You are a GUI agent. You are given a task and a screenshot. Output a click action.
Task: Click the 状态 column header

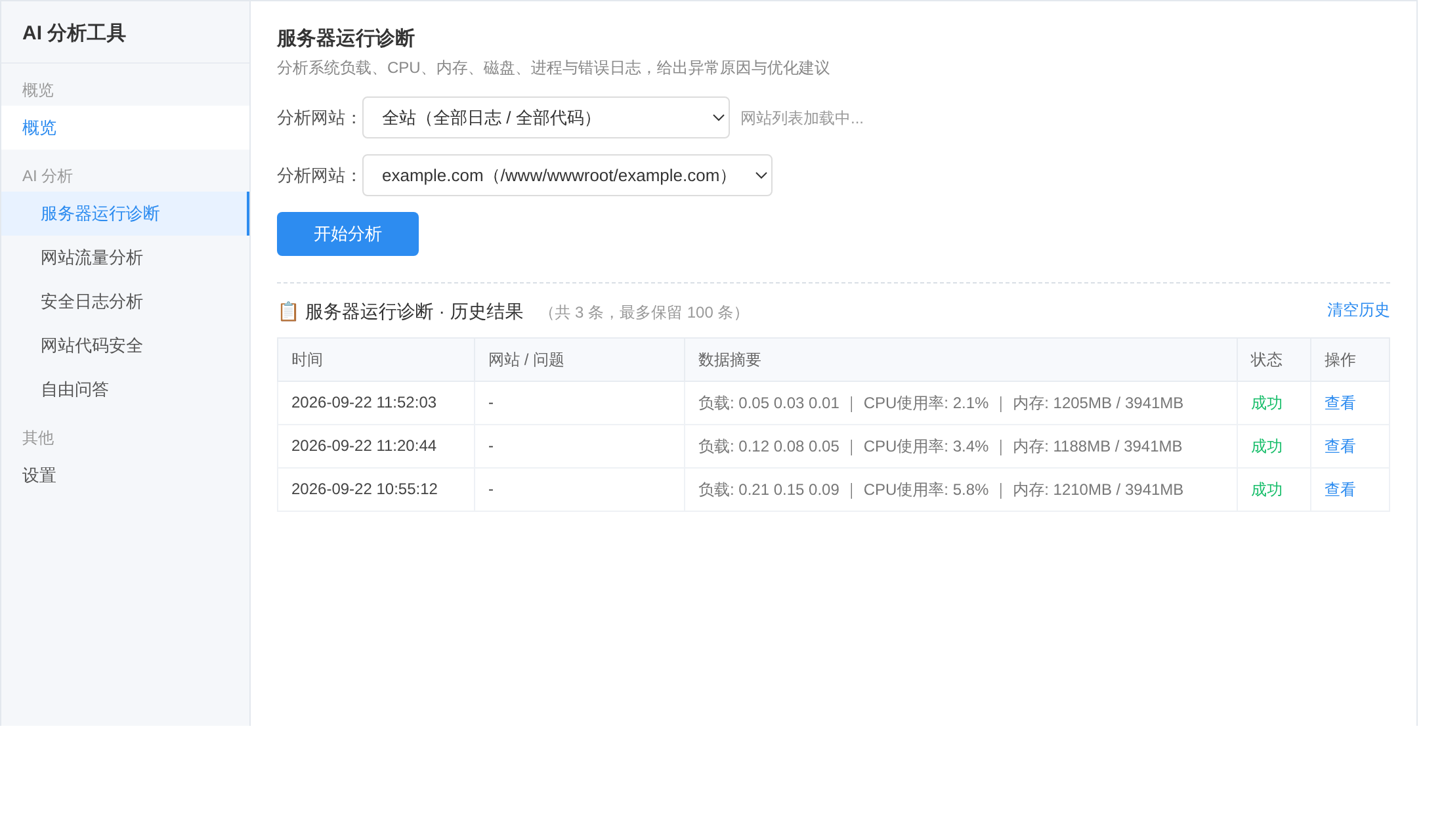tap(1274, 360)
